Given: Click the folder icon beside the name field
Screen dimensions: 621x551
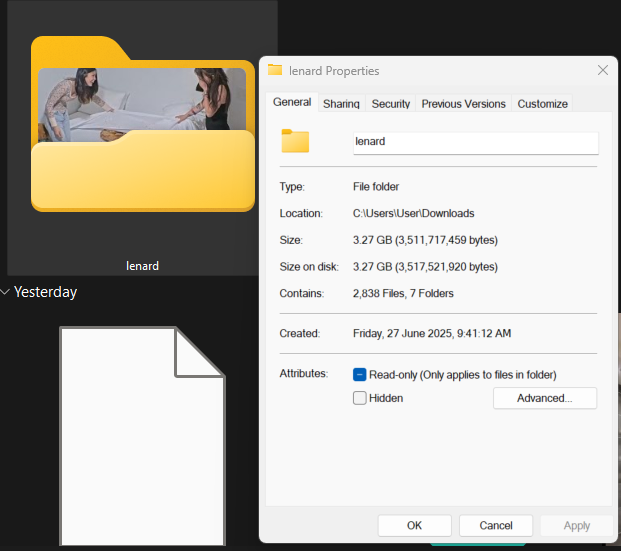Looking at the screenshot, I should pyautogui.click(x=295, y=141).
